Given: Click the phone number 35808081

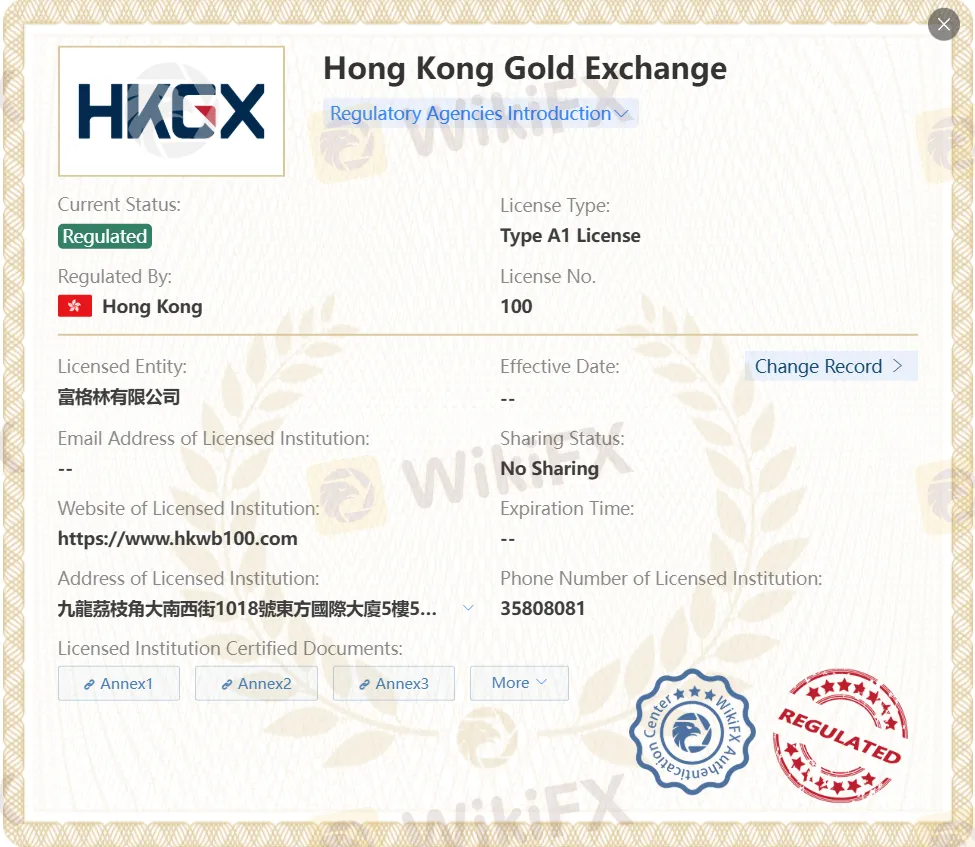Looking at the screenshot, I should (x=543, y=608).
